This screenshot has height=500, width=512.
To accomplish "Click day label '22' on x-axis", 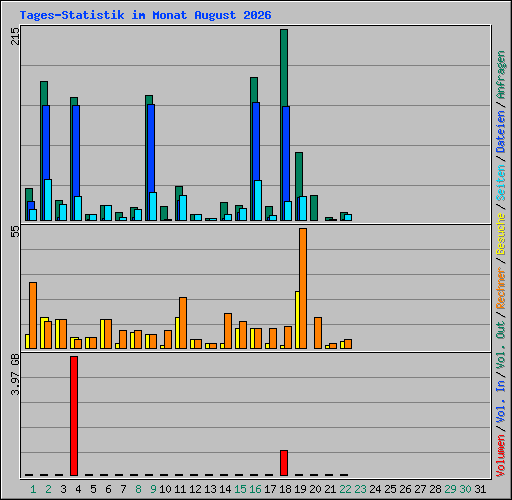I will point(345,489).
